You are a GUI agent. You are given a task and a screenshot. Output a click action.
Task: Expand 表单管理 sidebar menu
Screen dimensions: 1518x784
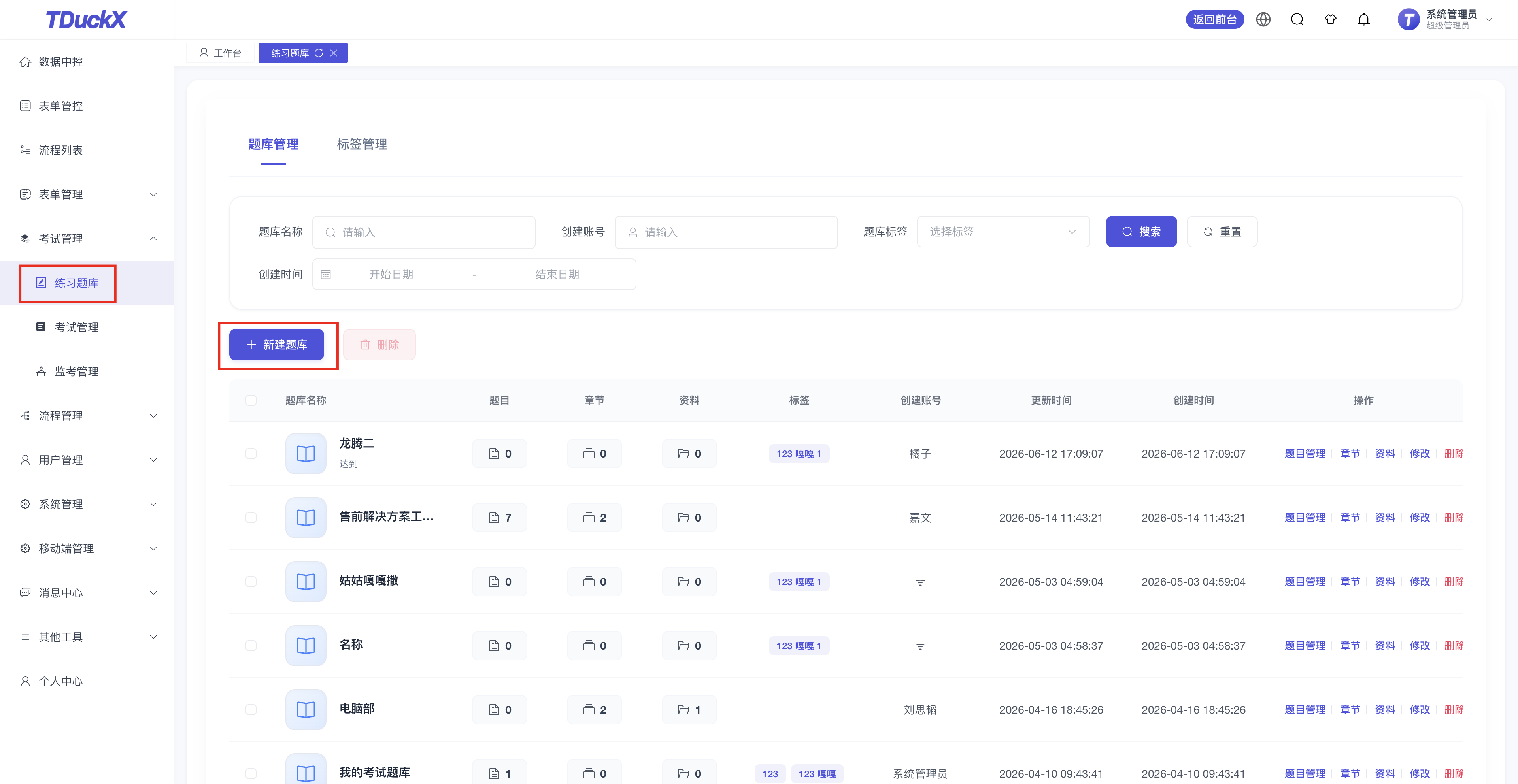[x=87, y=194]
